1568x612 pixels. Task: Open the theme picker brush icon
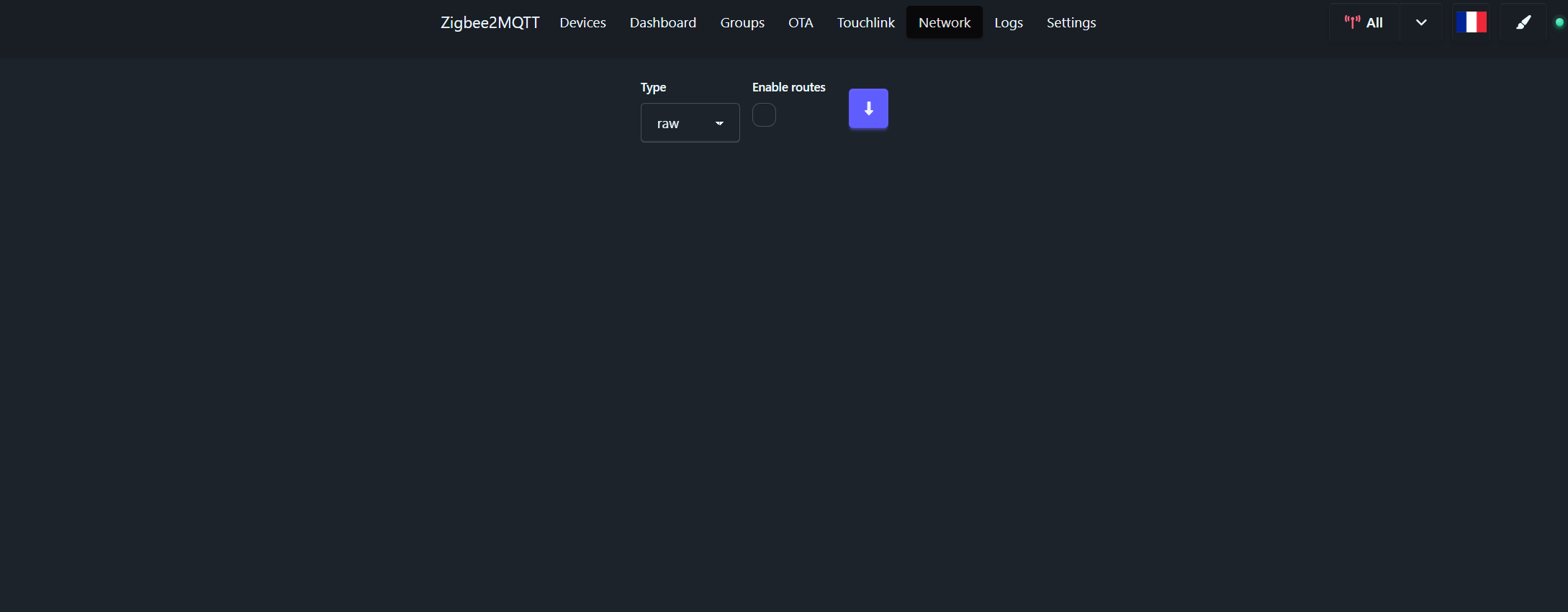pos(1523,22)
